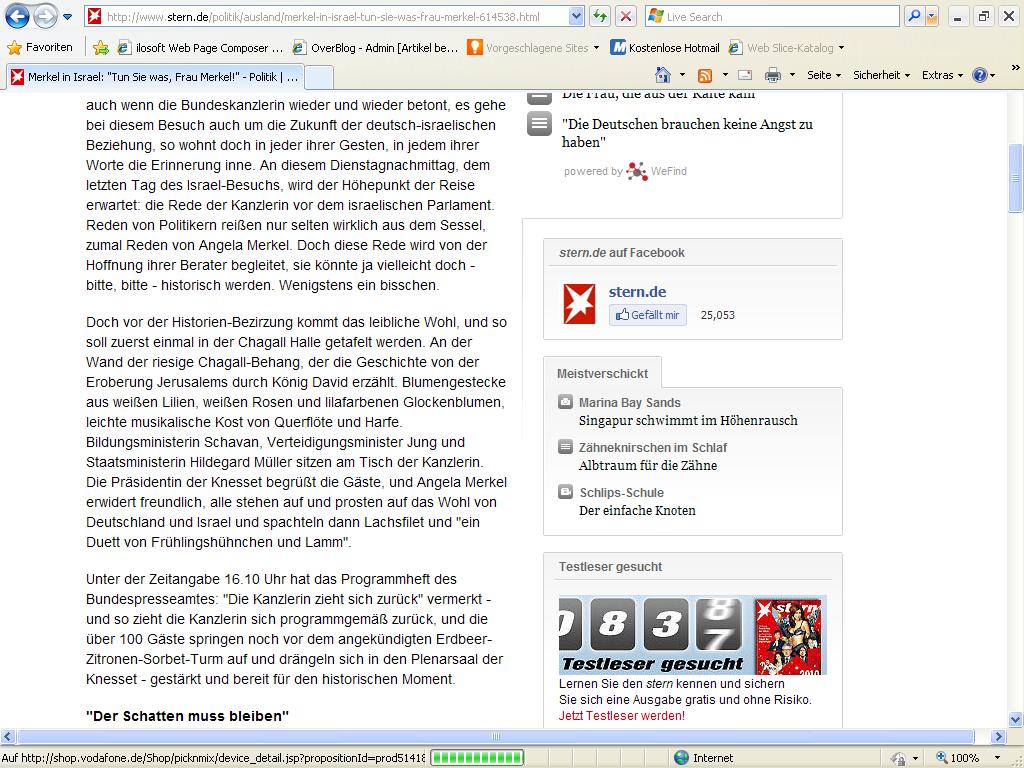The height and width of the screenshot is (768, 1024).
Task: Select the Meistverschickt tab
Action: click(x=602, y=374)
